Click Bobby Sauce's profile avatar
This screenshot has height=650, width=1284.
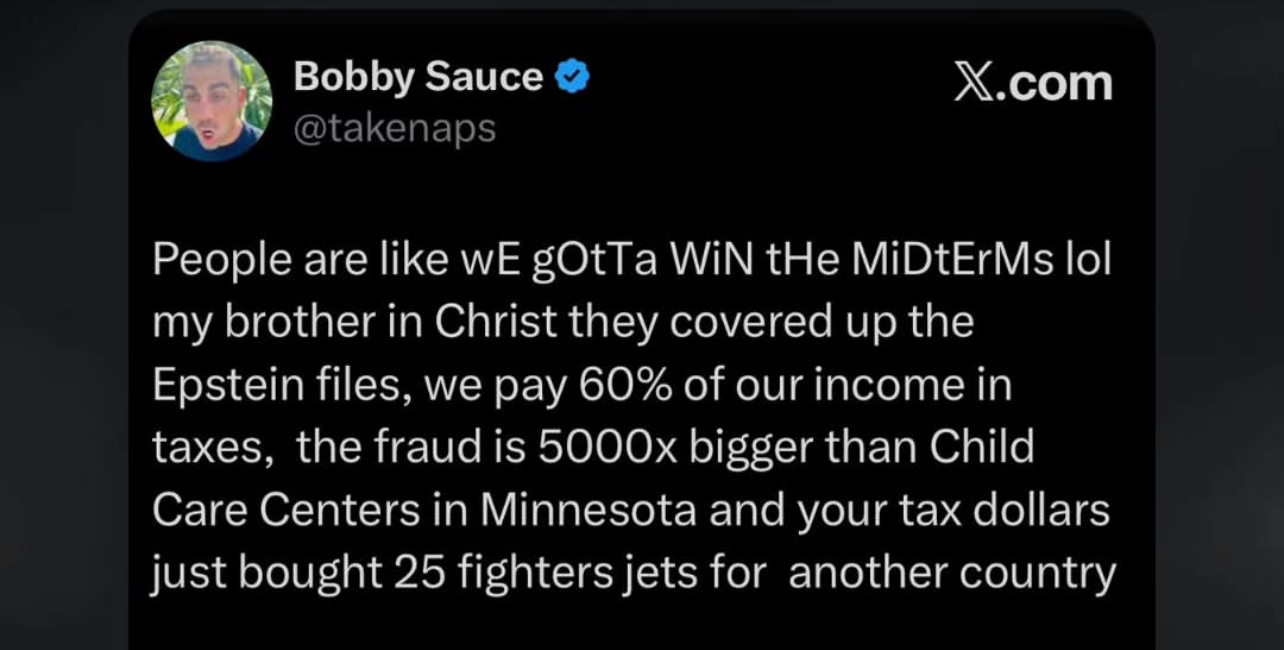point(211,102)
